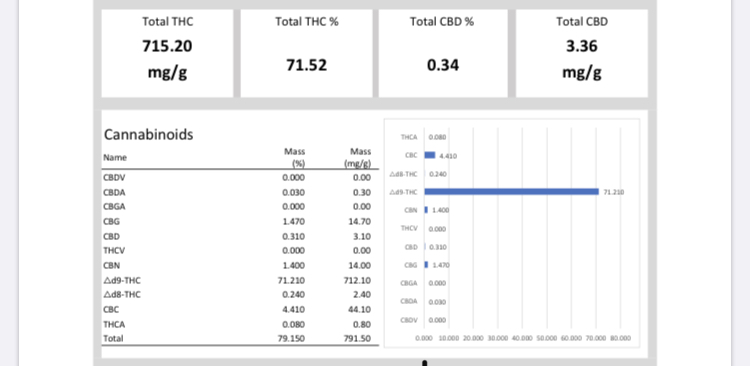Click the THCA axis label in chart

click(x=409, y=137)
